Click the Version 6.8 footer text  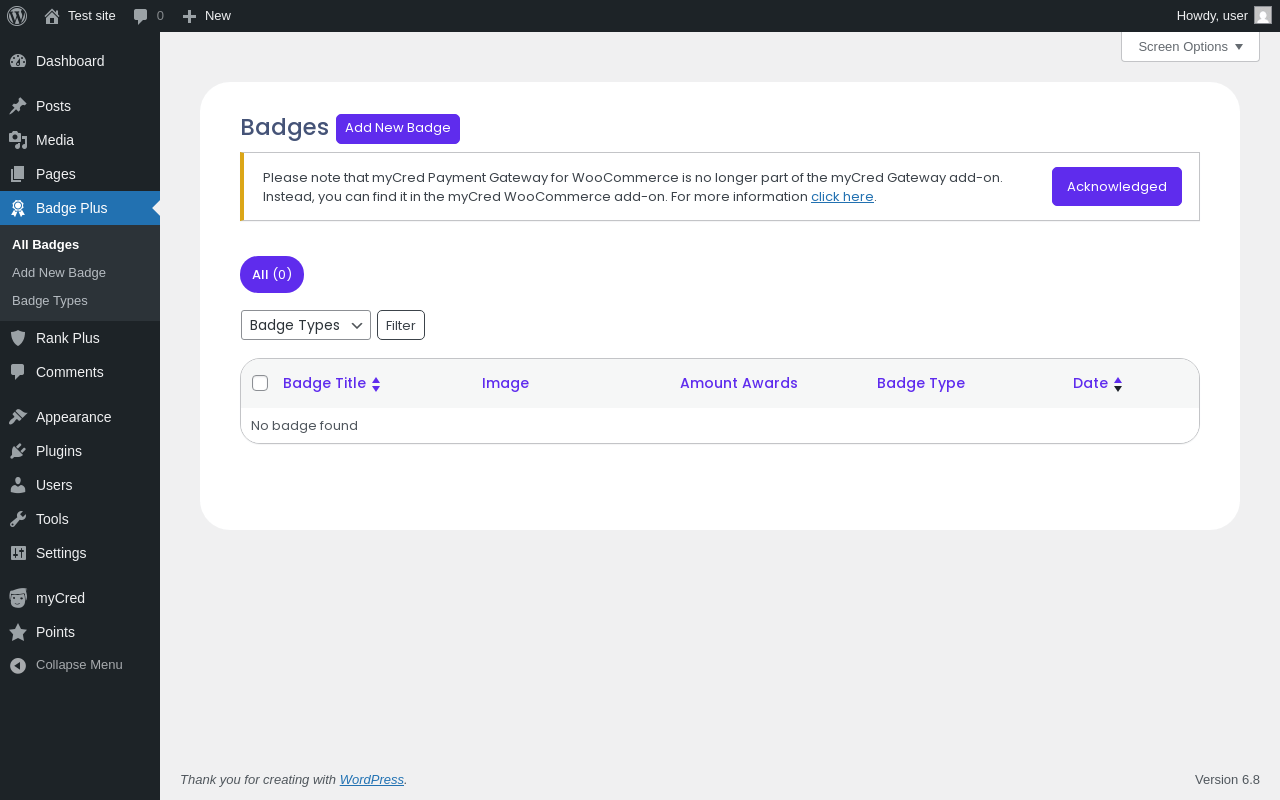1227,779
